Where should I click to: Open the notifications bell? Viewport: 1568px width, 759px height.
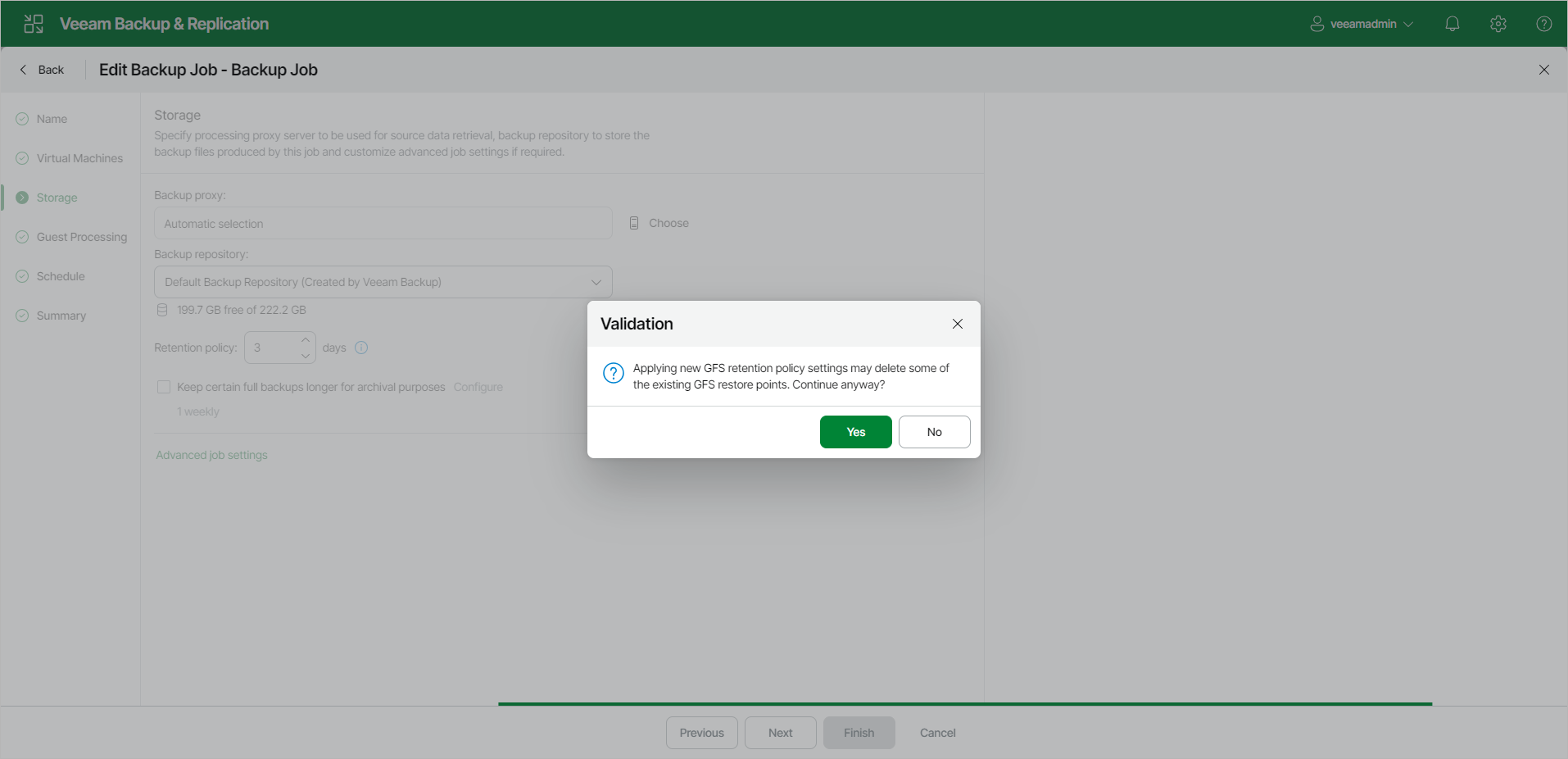click(x=1452, y=24)
